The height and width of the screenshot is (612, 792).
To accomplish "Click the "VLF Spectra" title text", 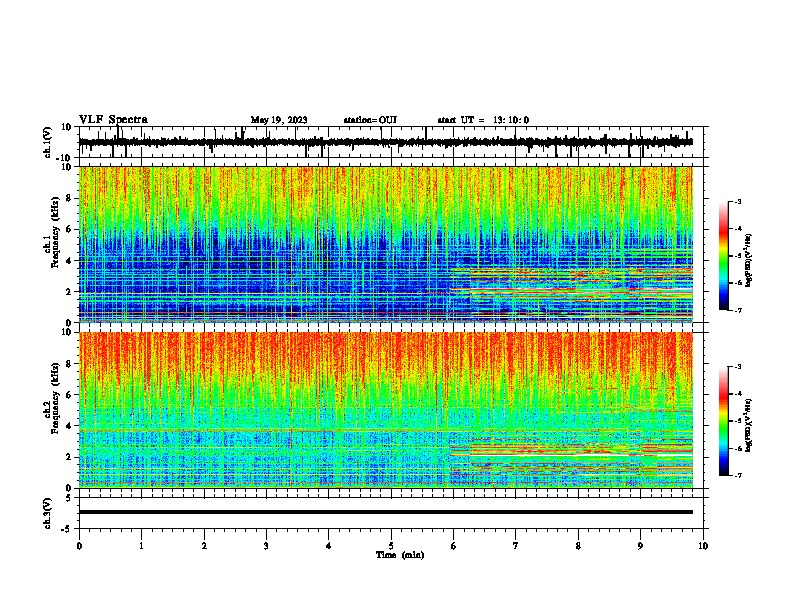I will coord(113,120).
